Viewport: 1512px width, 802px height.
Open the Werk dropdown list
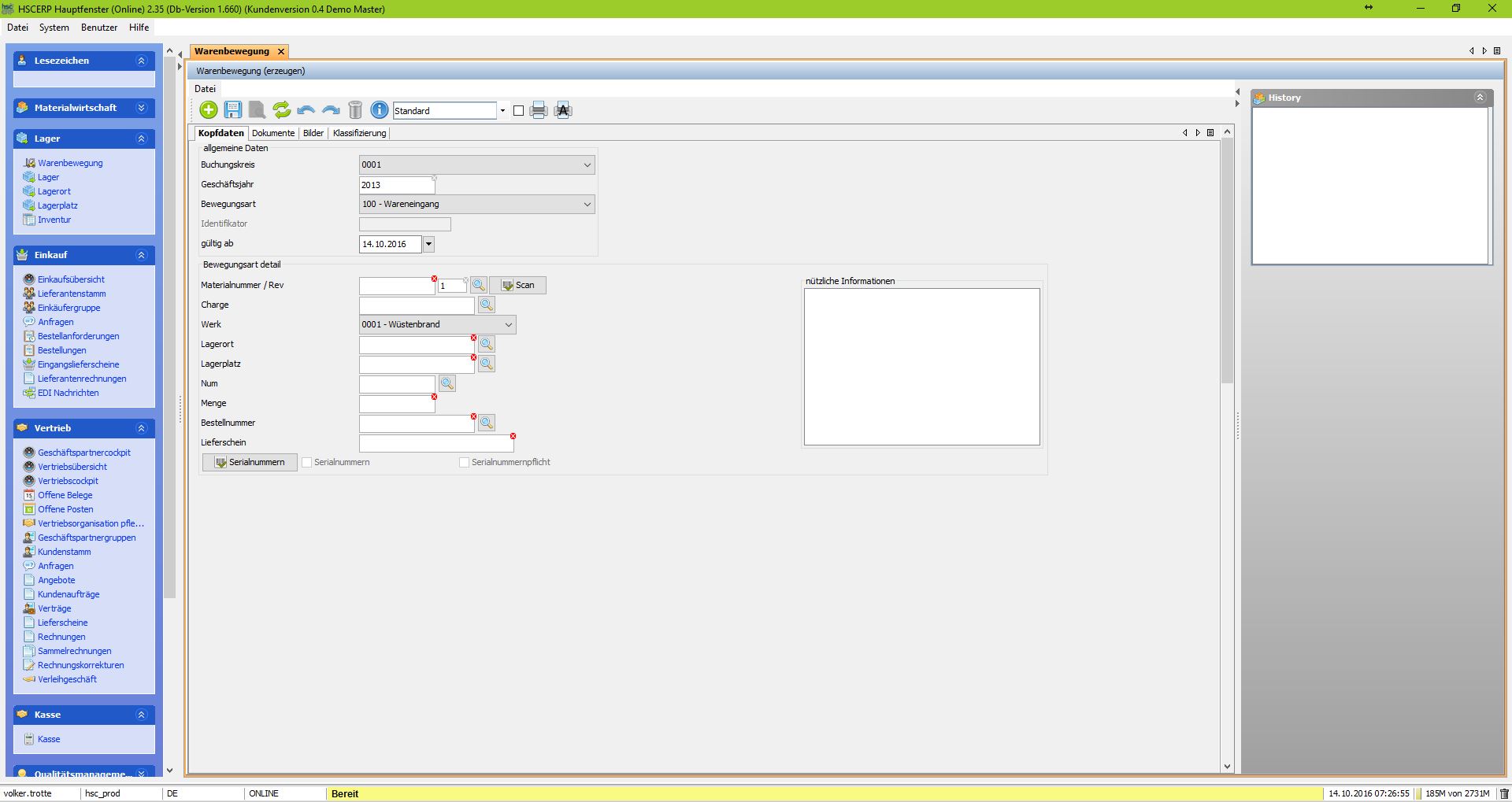point(508,325)
